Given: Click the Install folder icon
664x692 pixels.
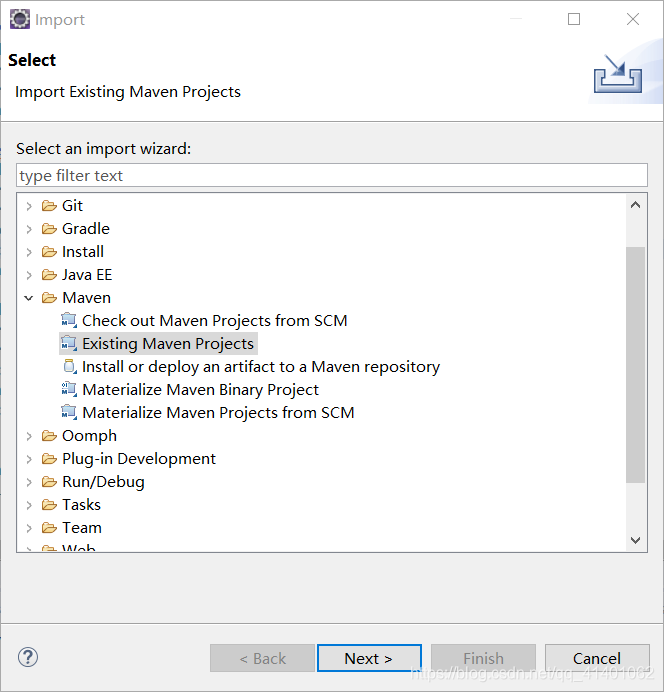Looking at the screenshot, I should pos(49,252).
